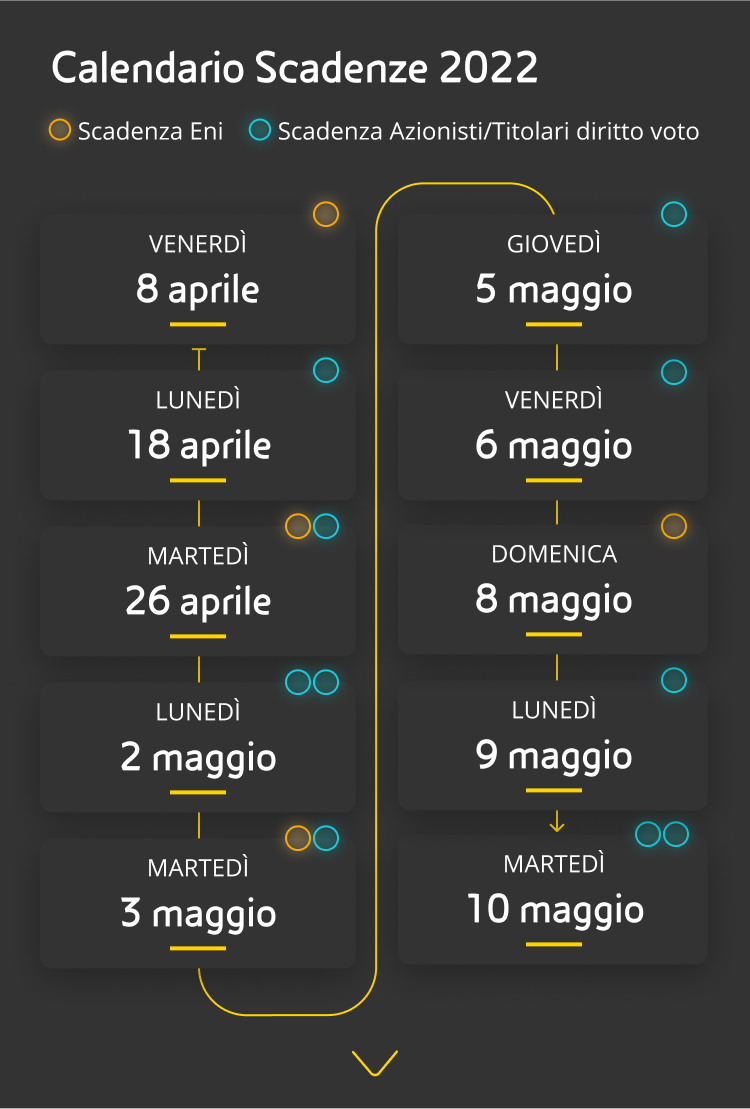Click the cyan marker on 6 maggio card
Screen dimensions: 750x1109
point(674,373)
